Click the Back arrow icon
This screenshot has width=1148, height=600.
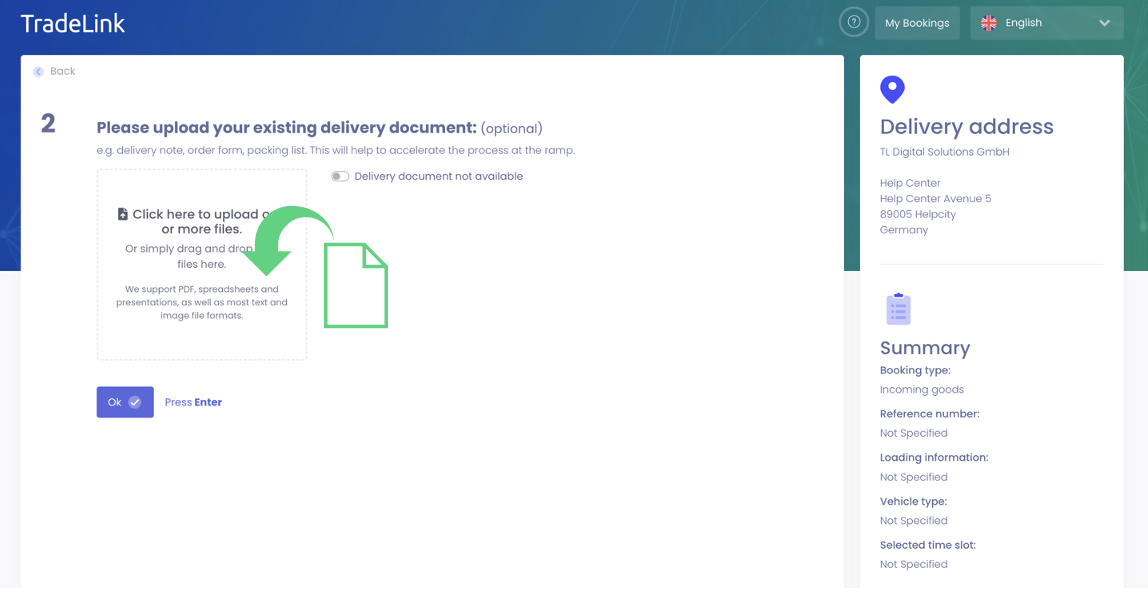point(38,72)
